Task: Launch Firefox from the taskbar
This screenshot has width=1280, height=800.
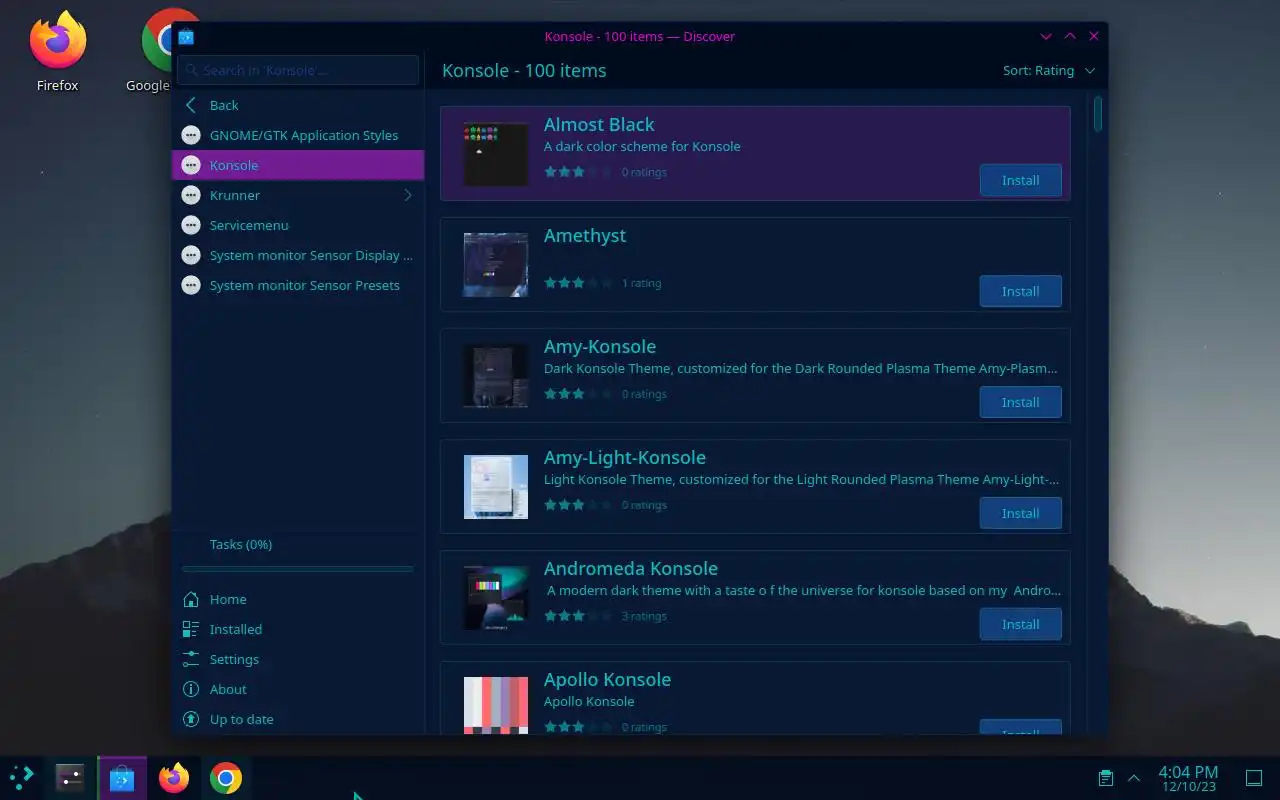Action: [x=174, y=777]
